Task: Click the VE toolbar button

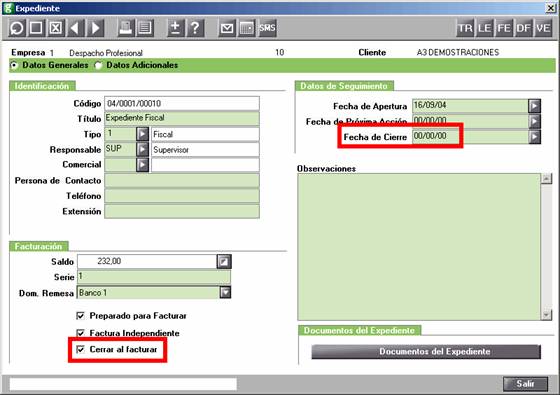Action: tap(543, 28)
